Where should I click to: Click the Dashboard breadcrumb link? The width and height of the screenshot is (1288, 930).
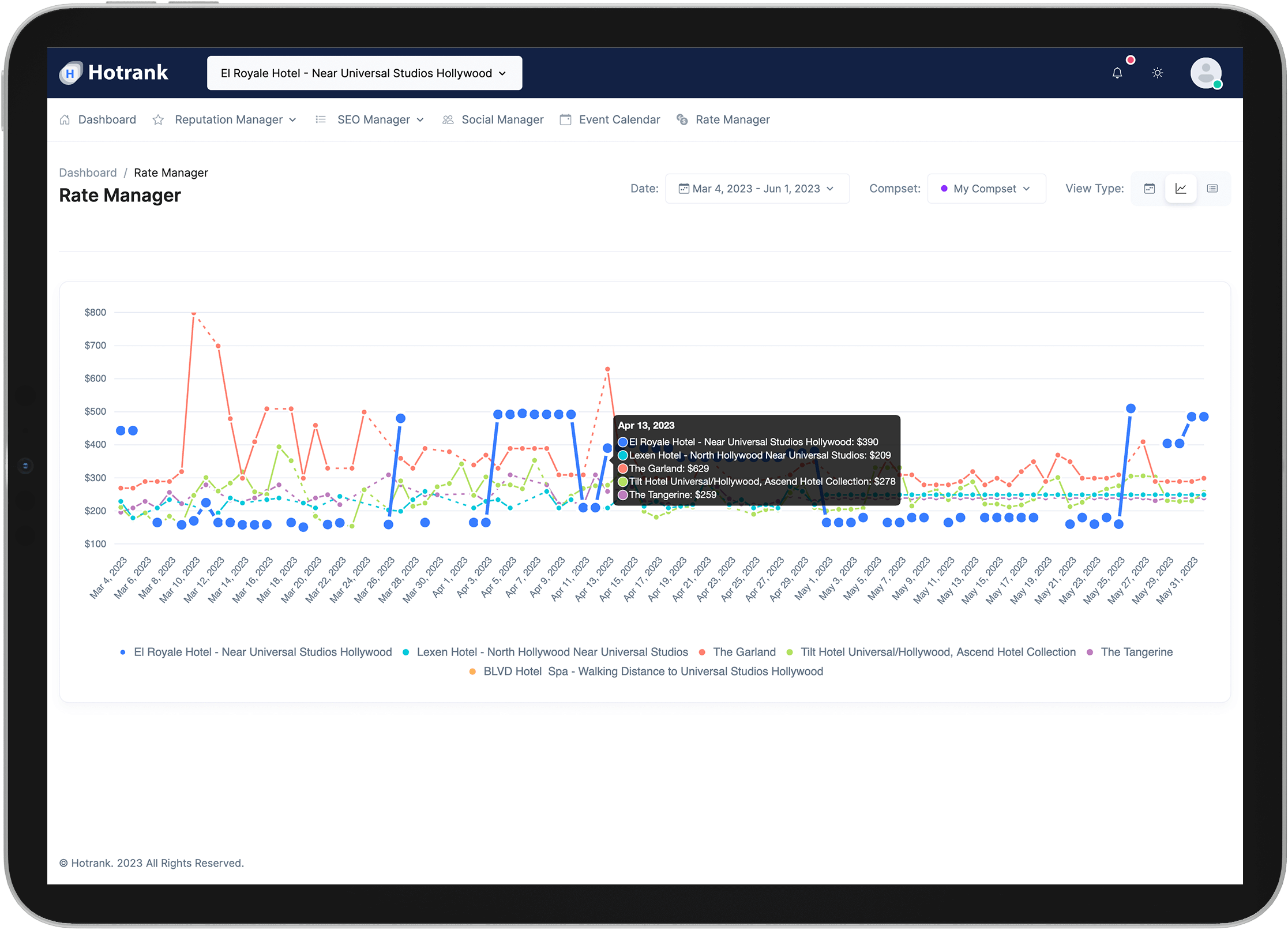tap(88, 172)
